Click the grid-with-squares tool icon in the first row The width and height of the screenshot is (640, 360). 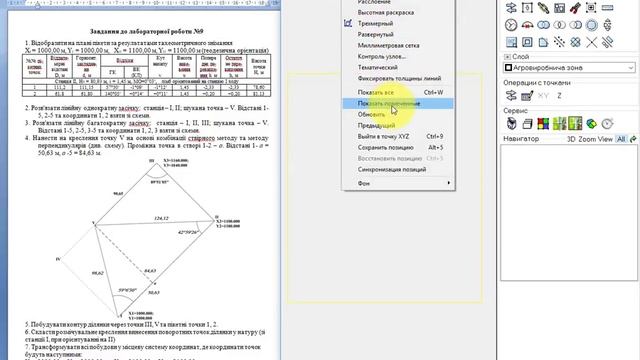(x=559, y=8)
